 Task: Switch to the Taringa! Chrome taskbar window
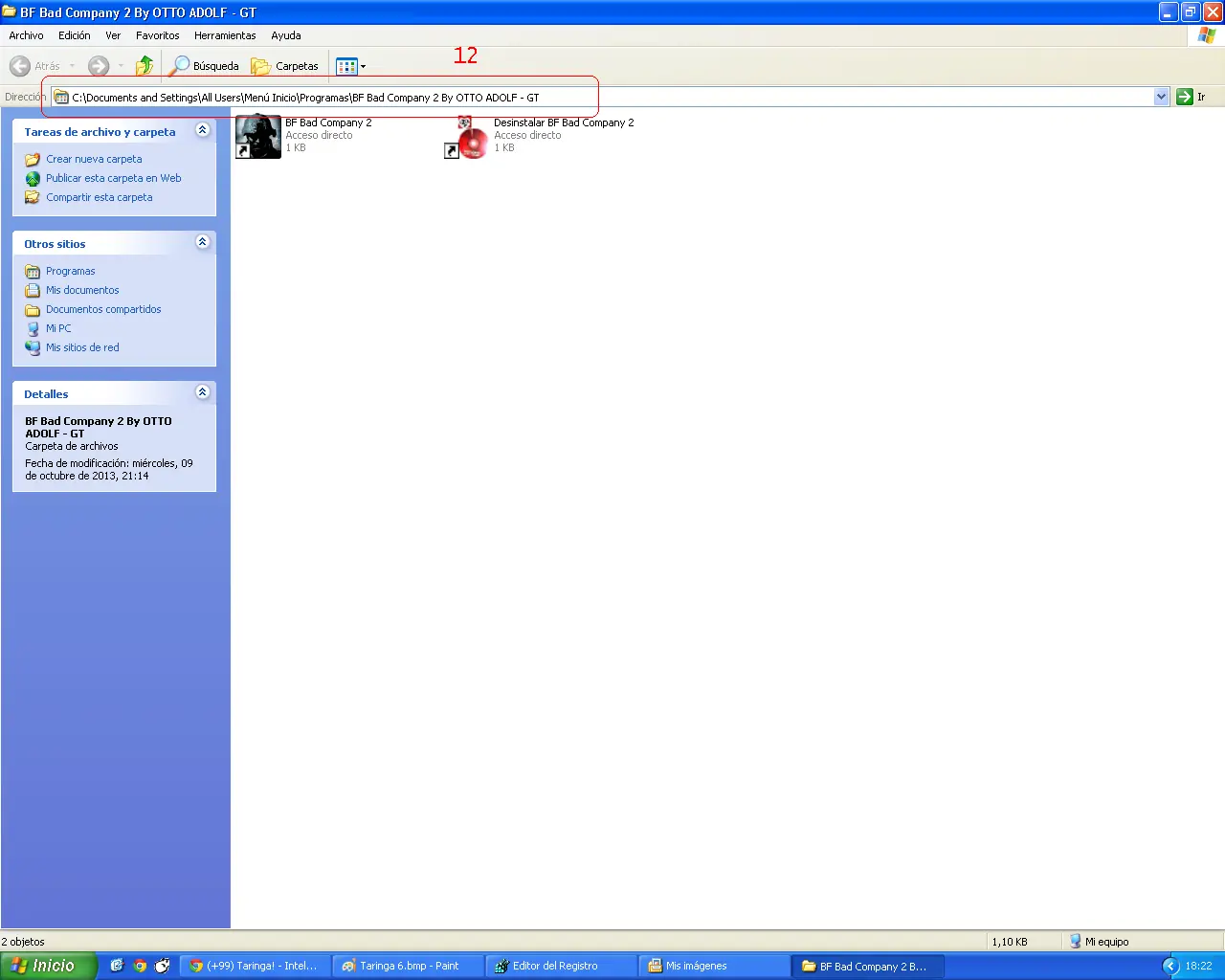[x=255, y=966]
